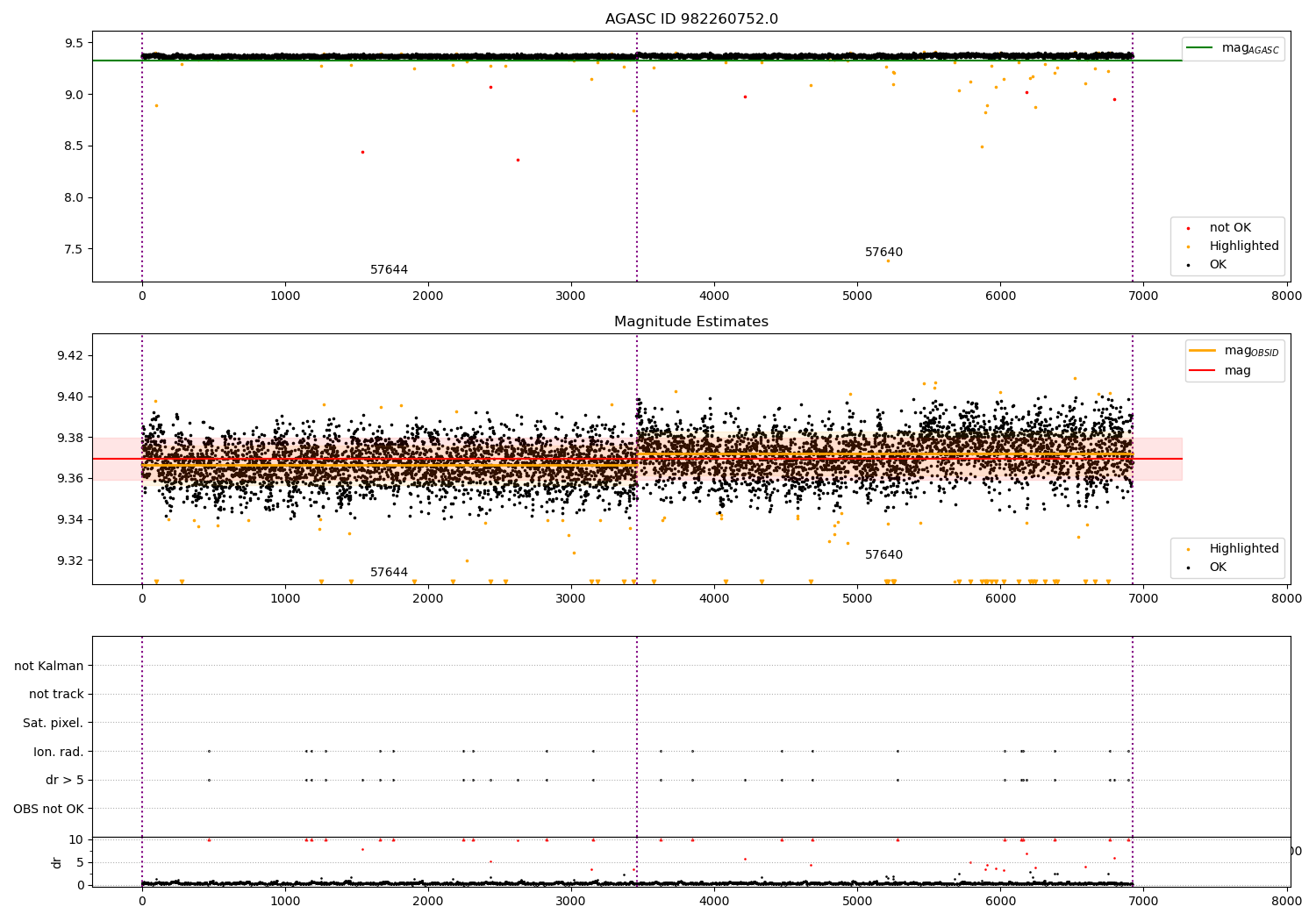The image size is (1316, 921).
Task: Click 'Highlighted' legend entry in Magnitude Estimates plot
Action: tap(1234, 549)
